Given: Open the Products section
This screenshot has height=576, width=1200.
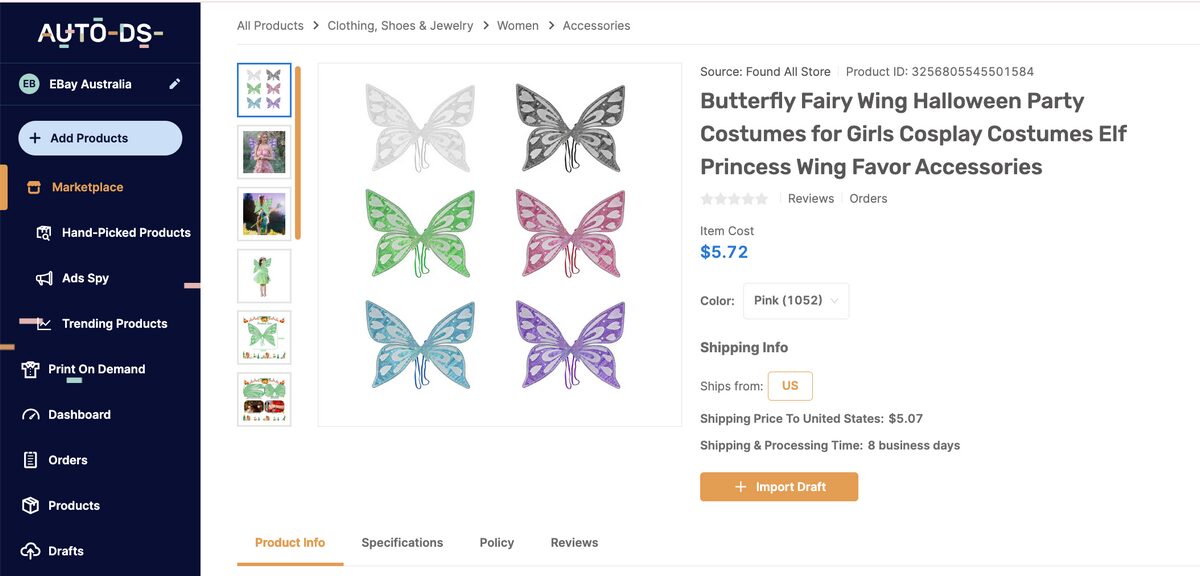Looking at the screenshot, I should pos(77,505).
